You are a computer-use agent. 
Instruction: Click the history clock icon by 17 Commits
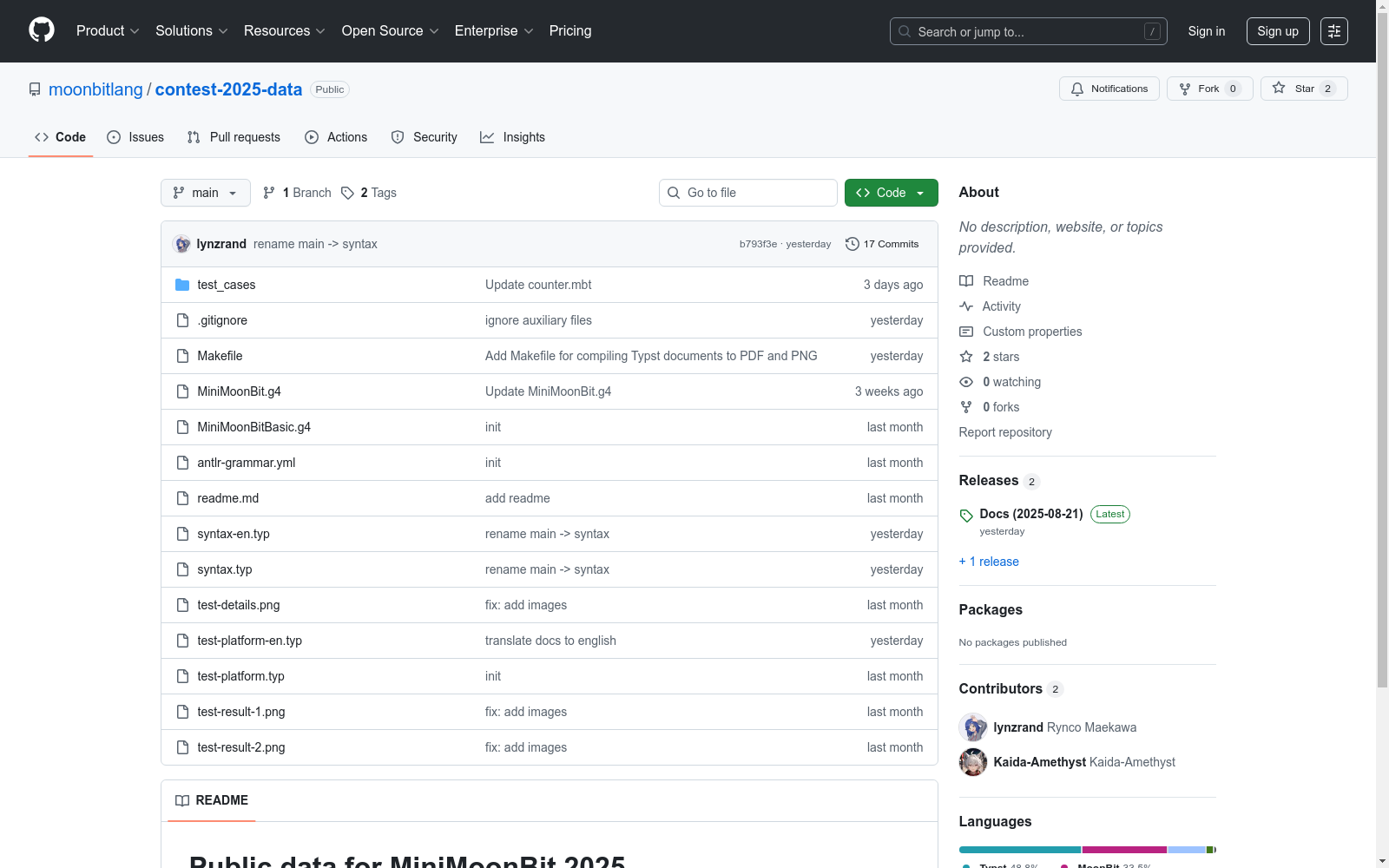(852, 244)
